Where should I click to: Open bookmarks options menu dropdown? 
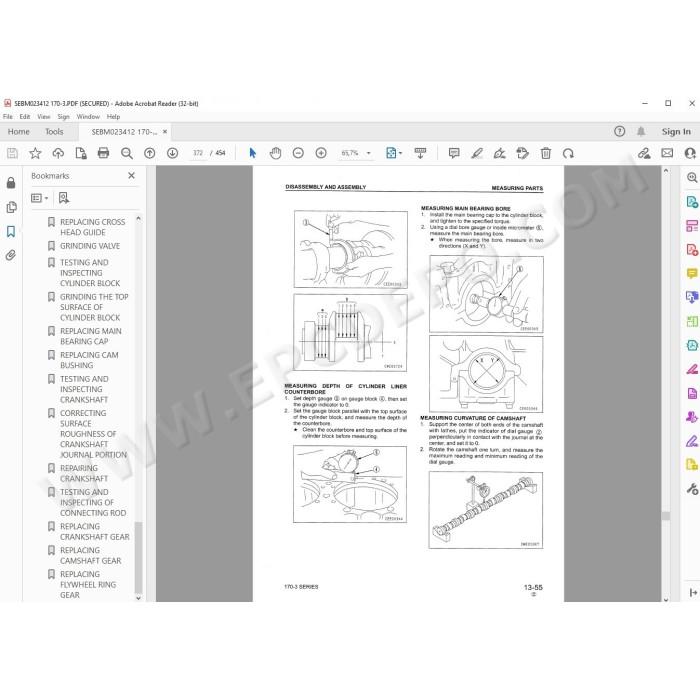pos(39,198)
